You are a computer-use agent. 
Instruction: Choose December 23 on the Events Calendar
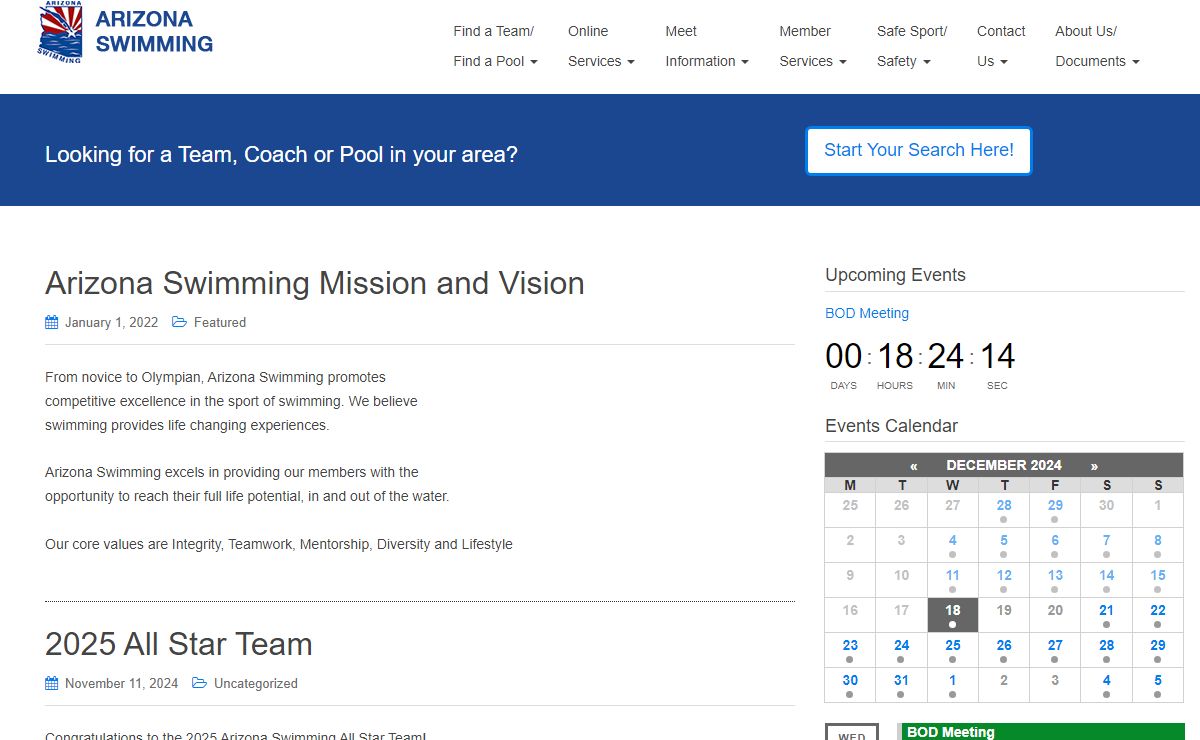pos(850,650)
